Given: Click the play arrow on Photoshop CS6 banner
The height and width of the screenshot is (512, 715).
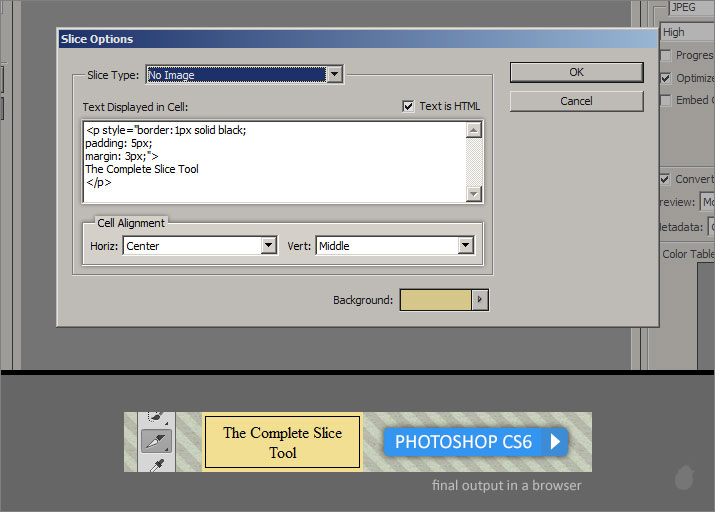Looking at the screenshot, I should click(x=555, y=441).
